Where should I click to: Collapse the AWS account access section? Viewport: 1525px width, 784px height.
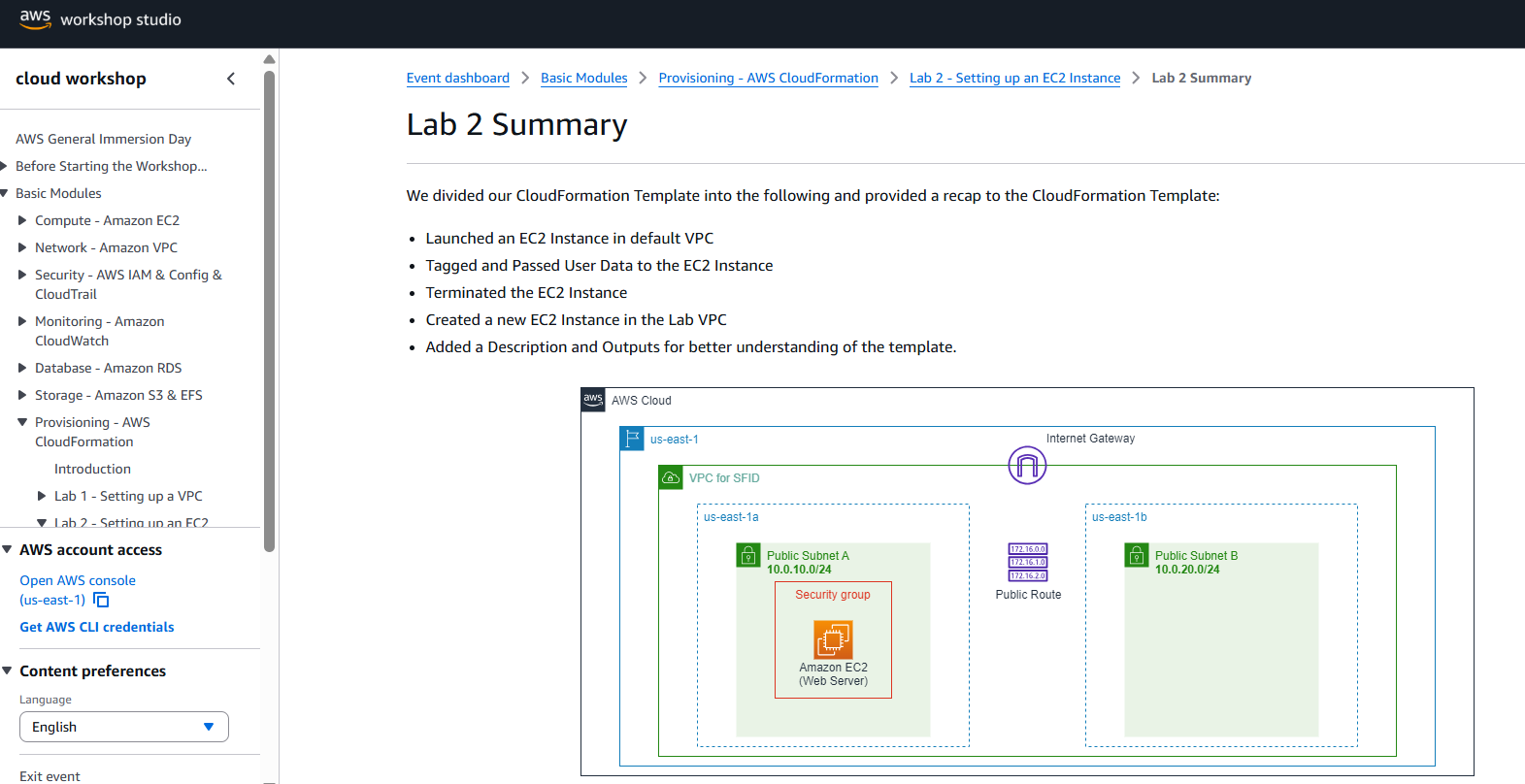[8, 549]
